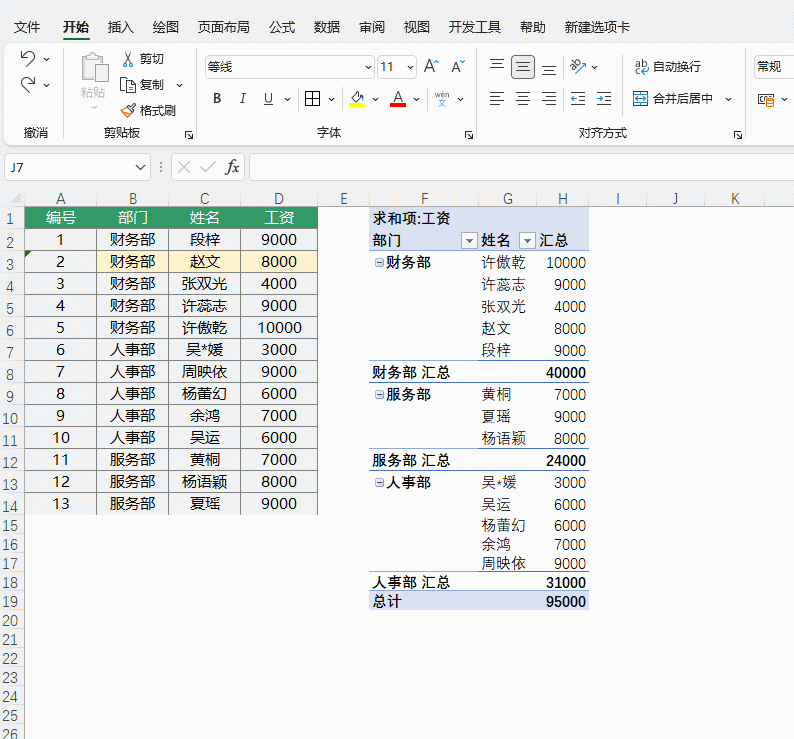Screen dimensions: 794x739
Task: Click the Align Right icon
Action: (x=549, y=99)
